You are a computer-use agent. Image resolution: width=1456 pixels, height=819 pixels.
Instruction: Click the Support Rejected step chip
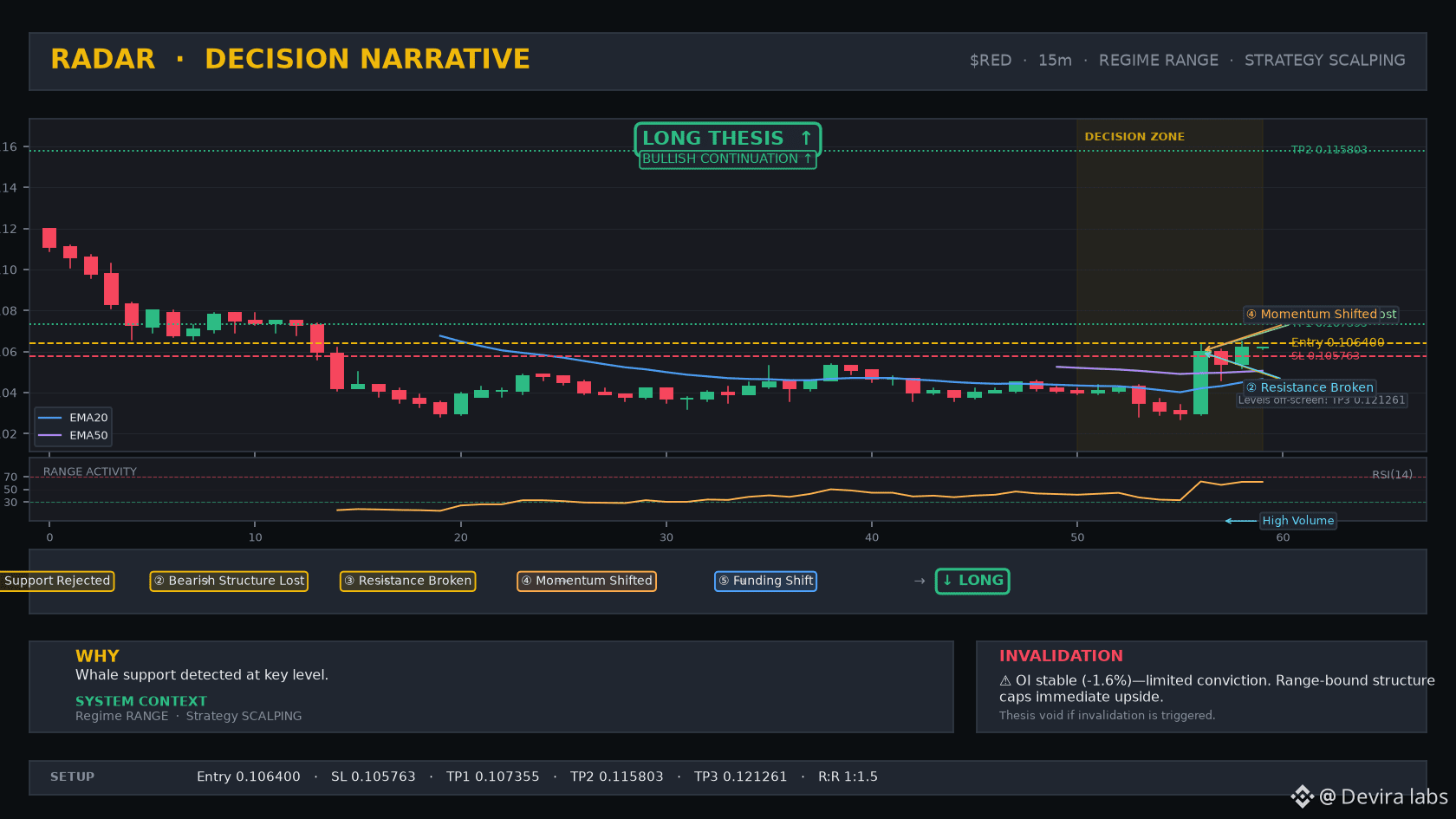(57, 581)
